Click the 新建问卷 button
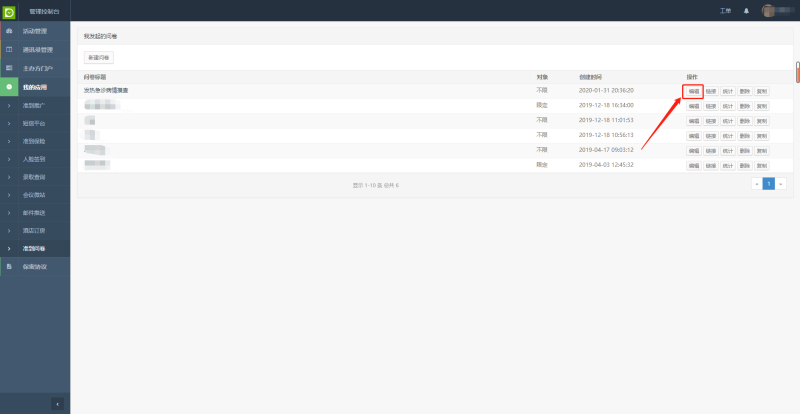 (98, 58)
